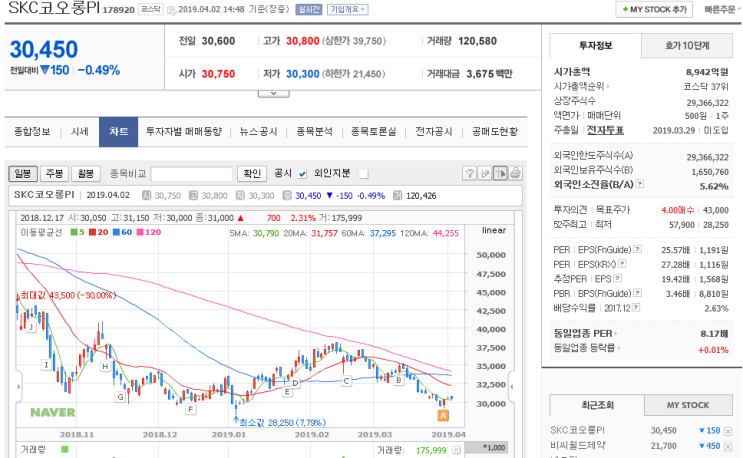Open the 종목토론실 tab
This screenshot has height=458, width=743.
[373, 132]
